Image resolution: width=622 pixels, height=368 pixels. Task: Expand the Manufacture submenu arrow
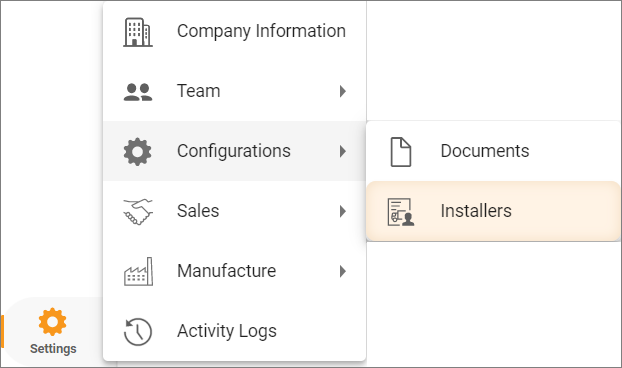click(x=343, y=271)
